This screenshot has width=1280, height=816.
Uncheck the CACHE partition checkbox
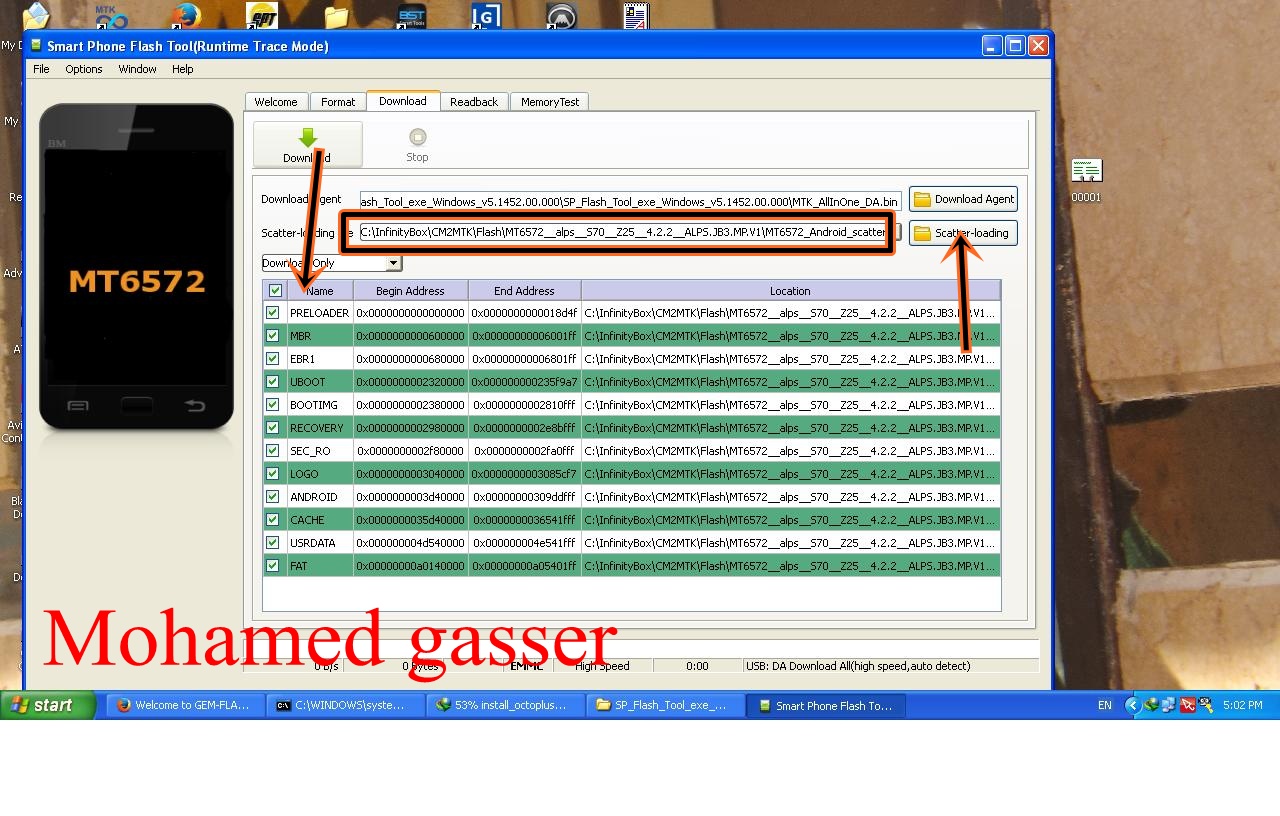pos(272,520)
